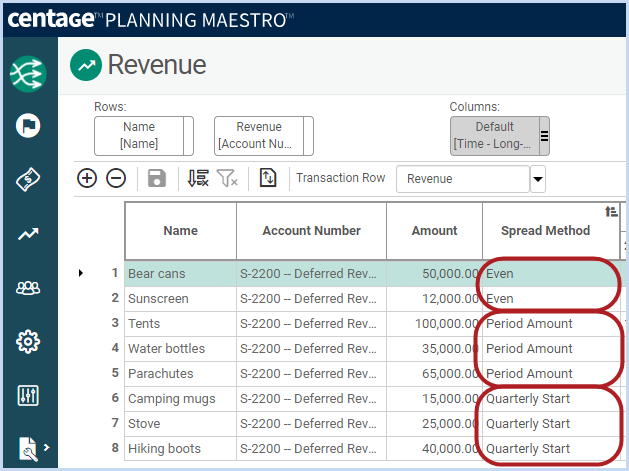Sort by the Name column header
The image size is (629, 471).
point(181,231)
